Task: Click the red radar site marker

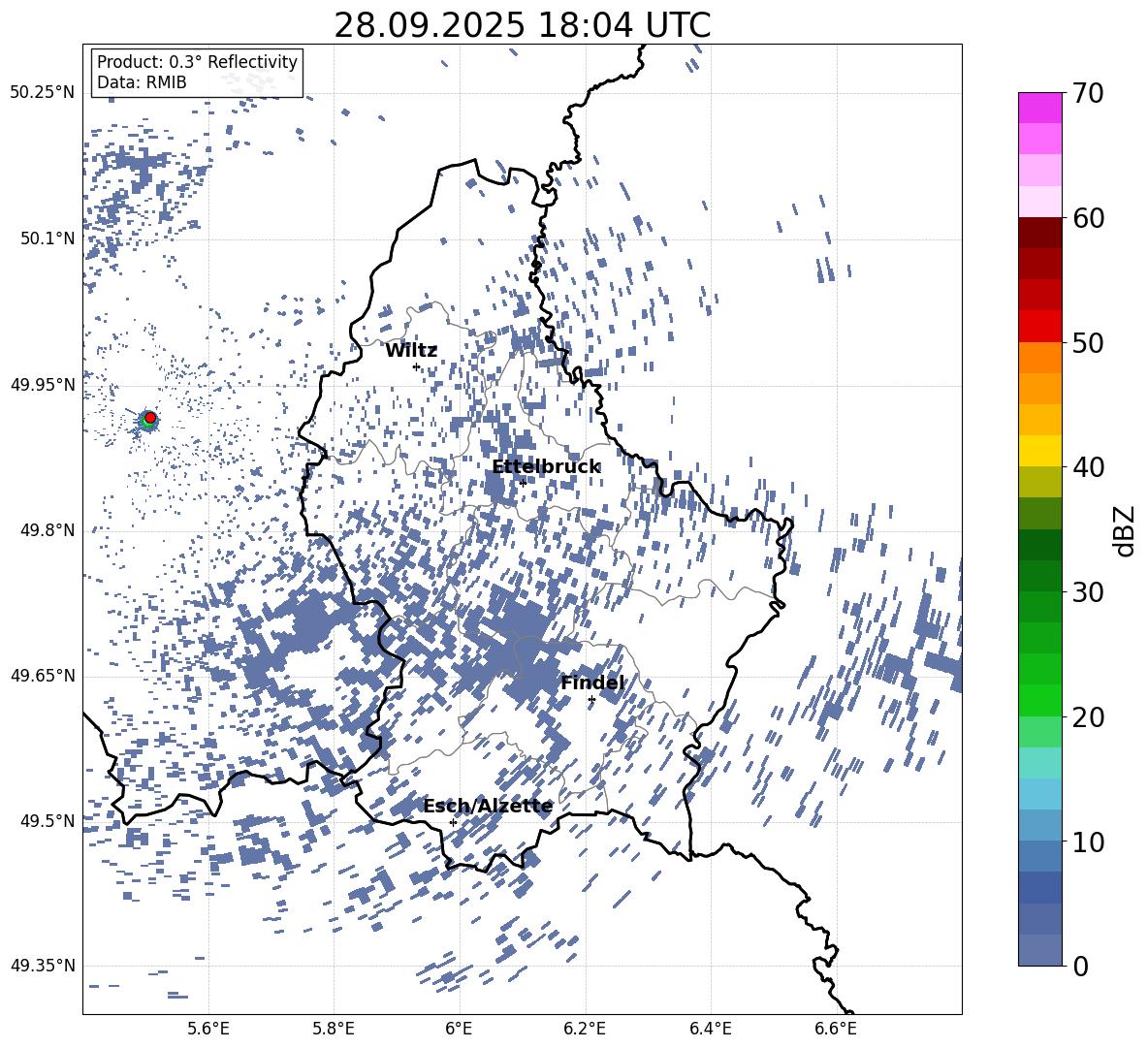Action: pyautogui.click(x=150, y=417)
